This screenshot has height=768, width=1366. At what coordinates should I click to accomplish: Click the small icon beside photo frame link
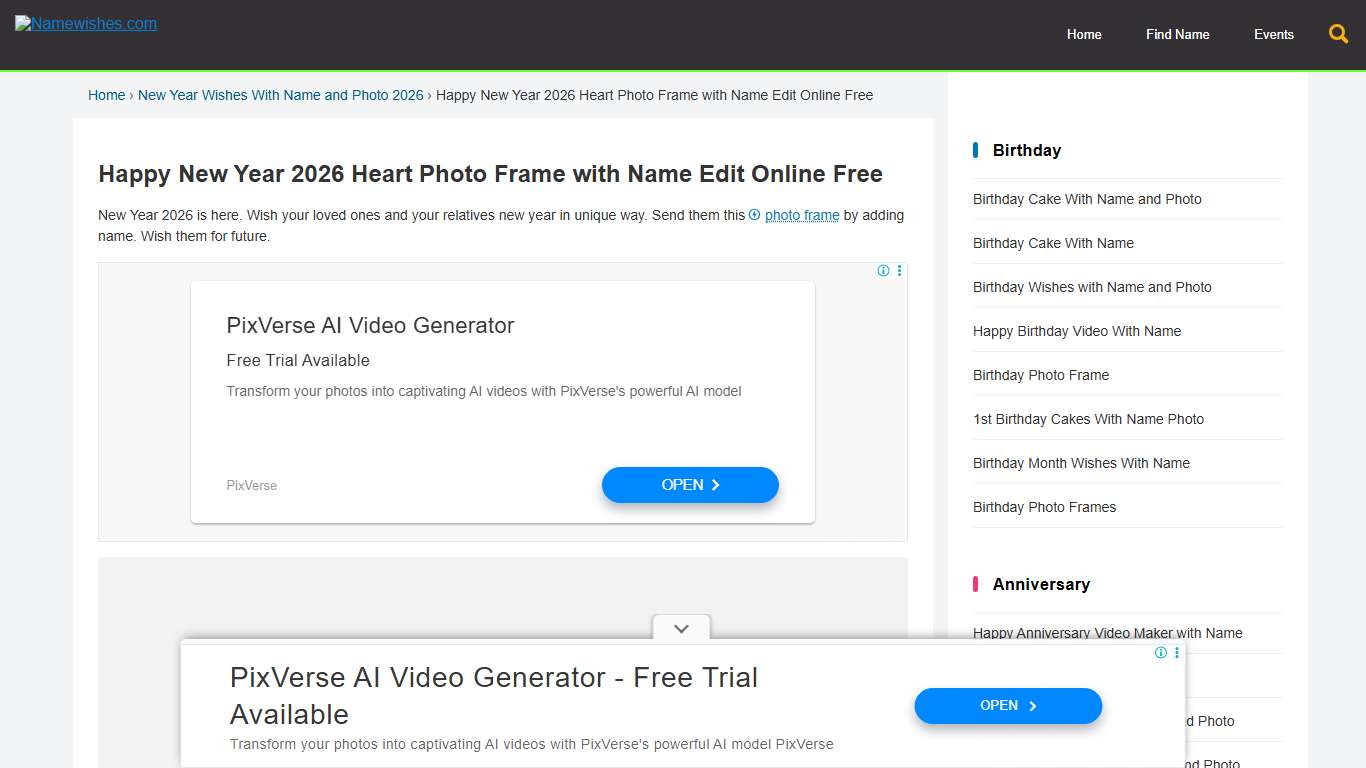point(755,215)
